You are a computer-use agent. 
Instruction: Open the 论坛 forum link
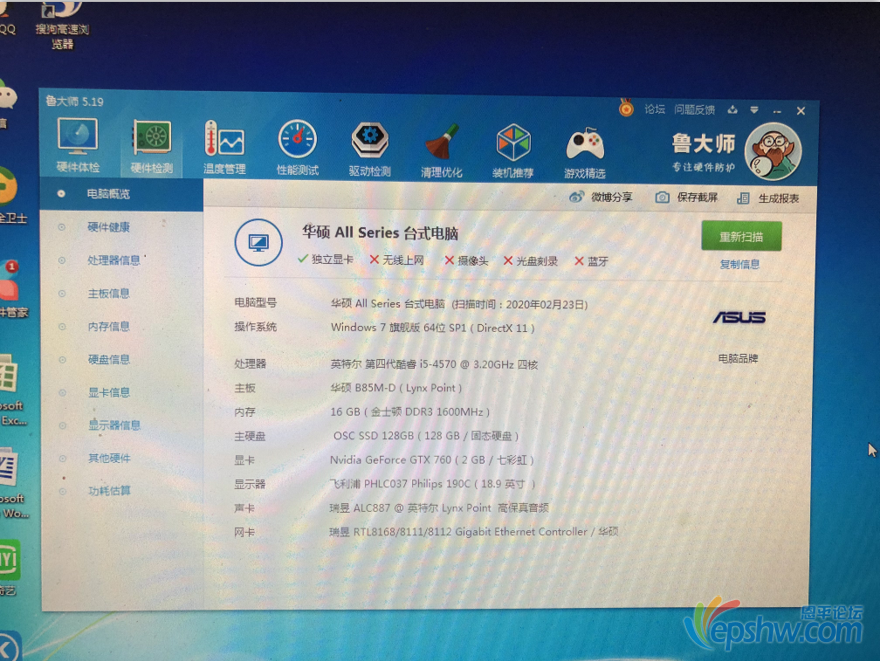(x=654, y=109)
